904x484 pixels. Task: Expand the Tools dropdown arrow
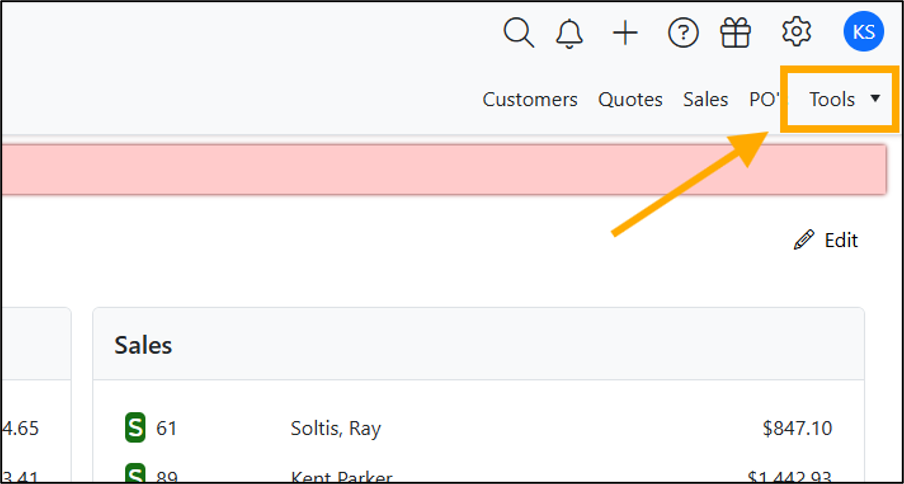875,99
